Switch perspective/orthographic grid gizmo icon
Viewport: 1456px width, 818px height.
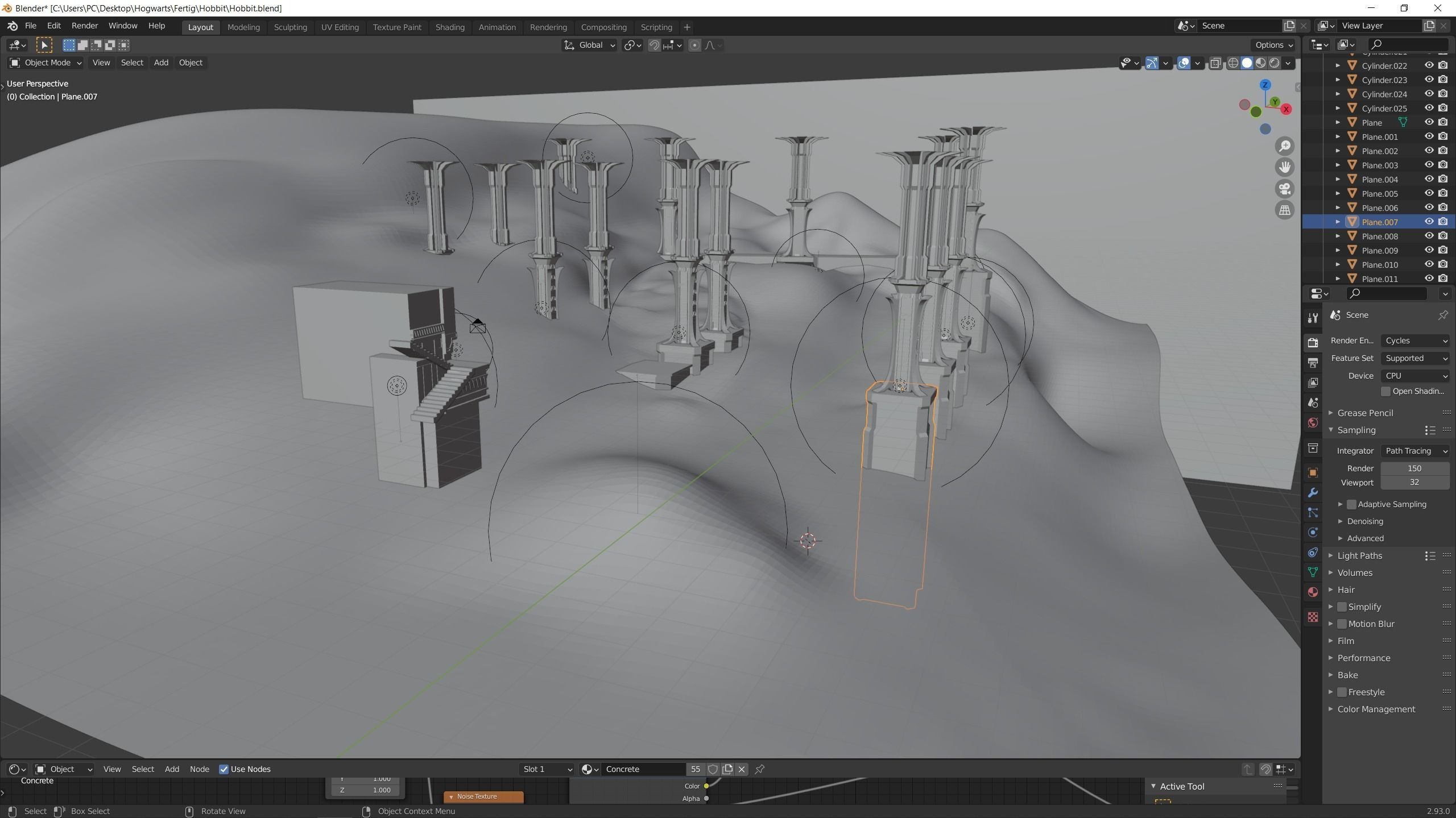click(x=1285, y=210)
